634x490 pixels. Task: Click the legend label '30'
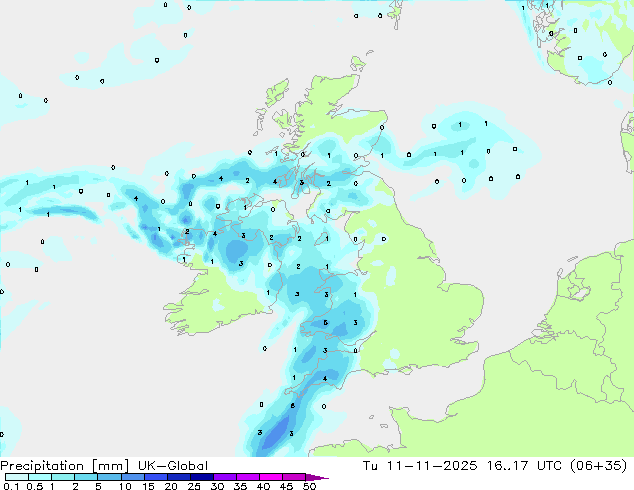217,486
